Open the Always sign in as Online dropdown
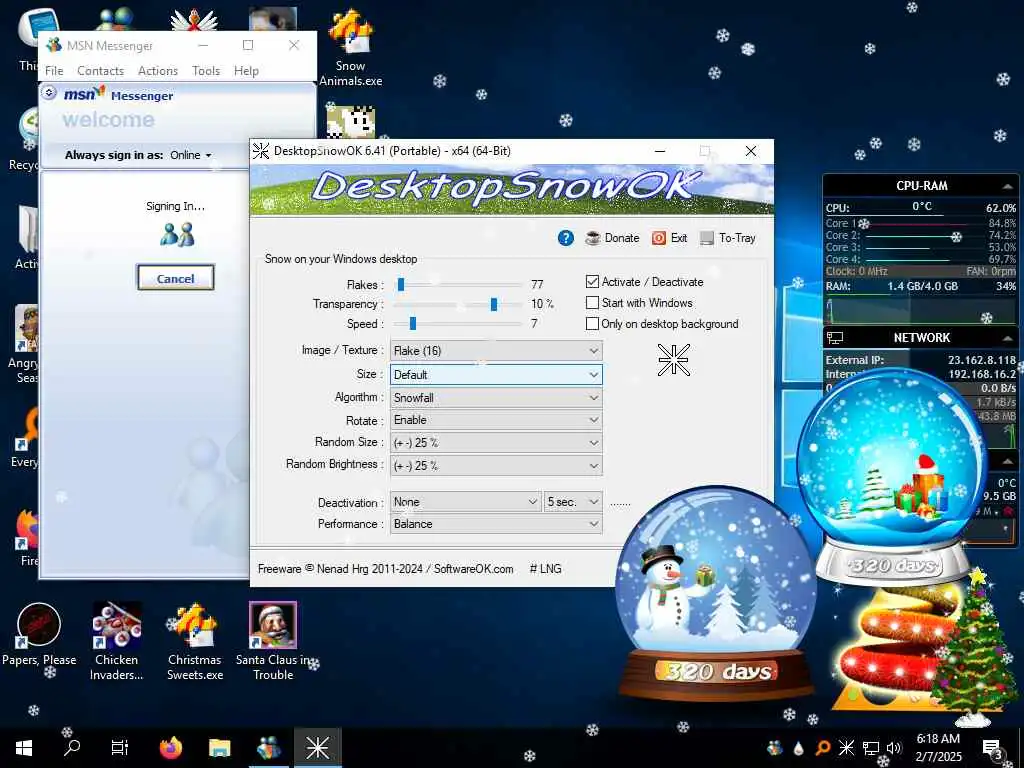Viewport: 1024px width, 768px height. pos(191,155)
